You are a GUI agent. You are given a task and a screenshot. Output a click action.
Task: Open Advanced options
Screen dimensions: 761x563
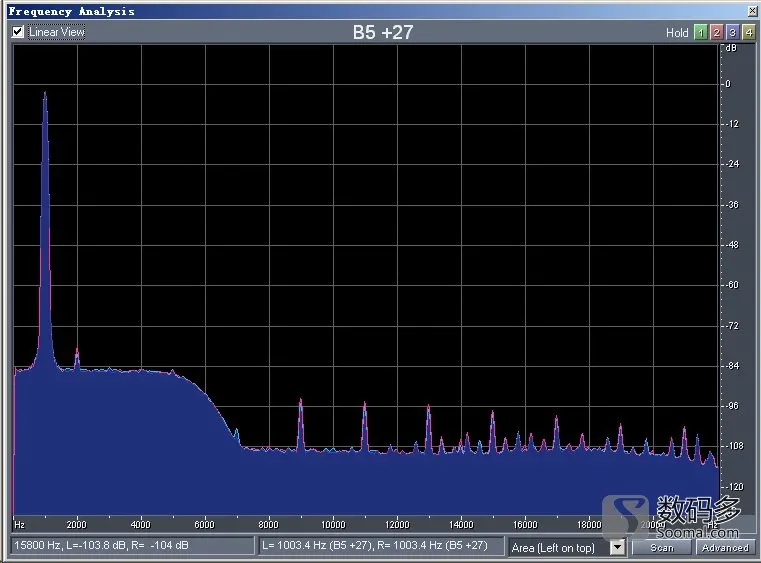[725, 547]
